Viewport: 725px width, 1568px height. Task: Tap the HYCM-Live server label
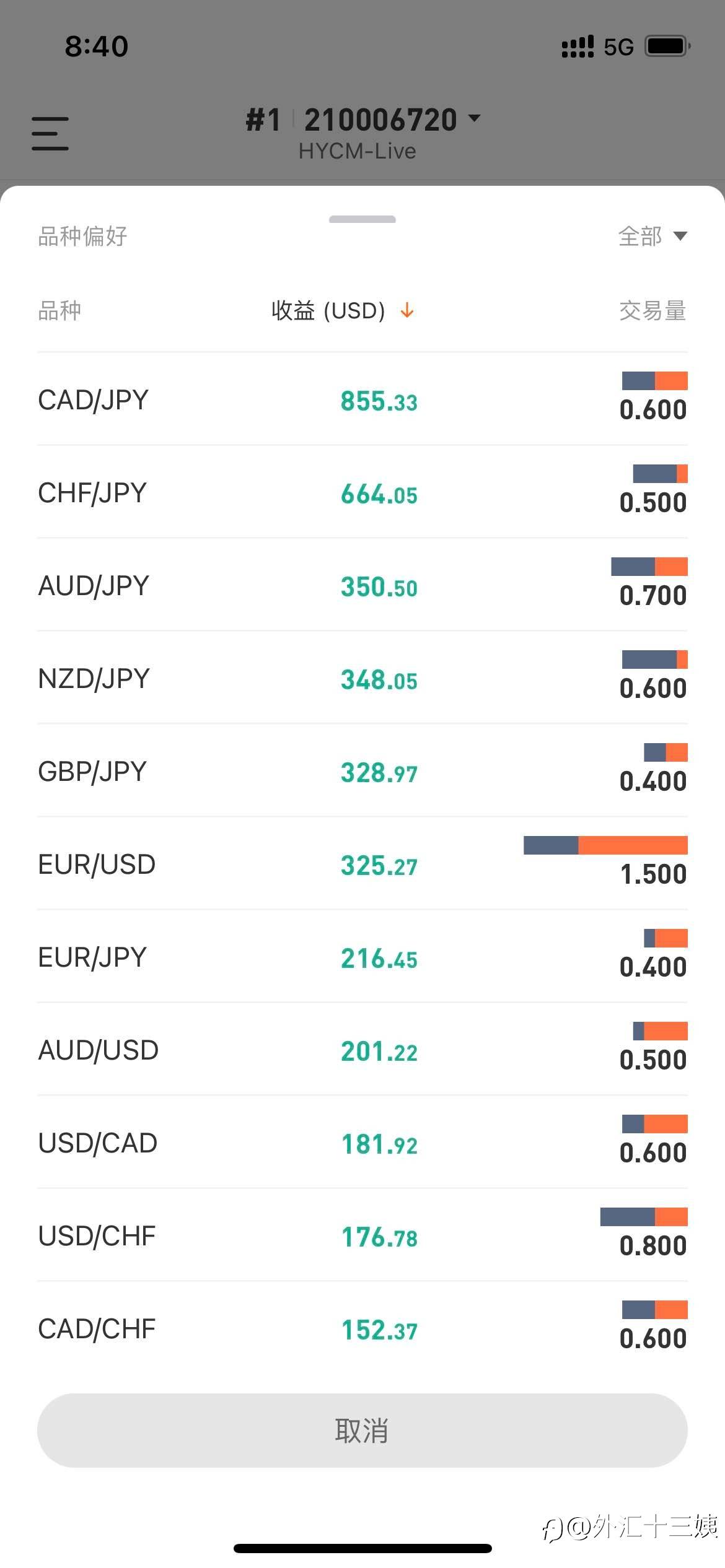(x=357, y=151)
